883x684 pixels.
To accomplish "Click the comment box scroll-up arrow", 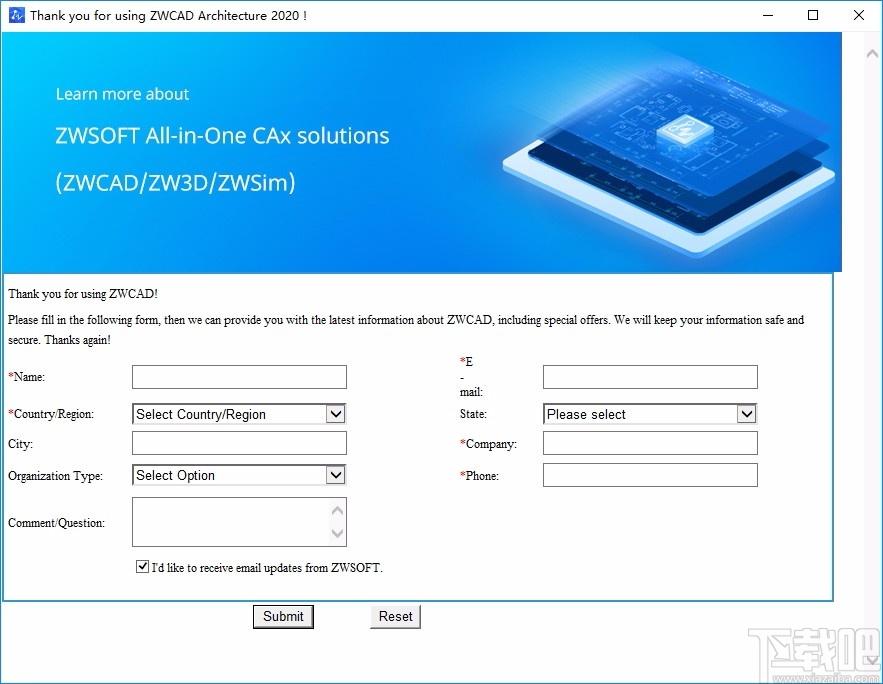I will (x=337, y=511).
